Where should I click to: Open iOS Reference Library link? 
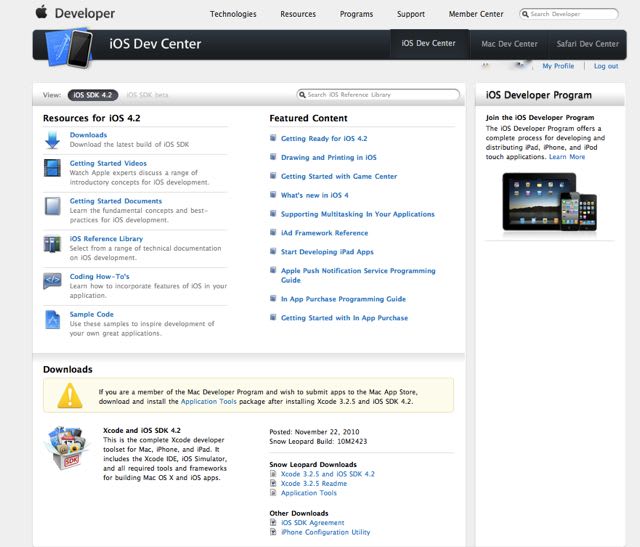coord(106,239)
